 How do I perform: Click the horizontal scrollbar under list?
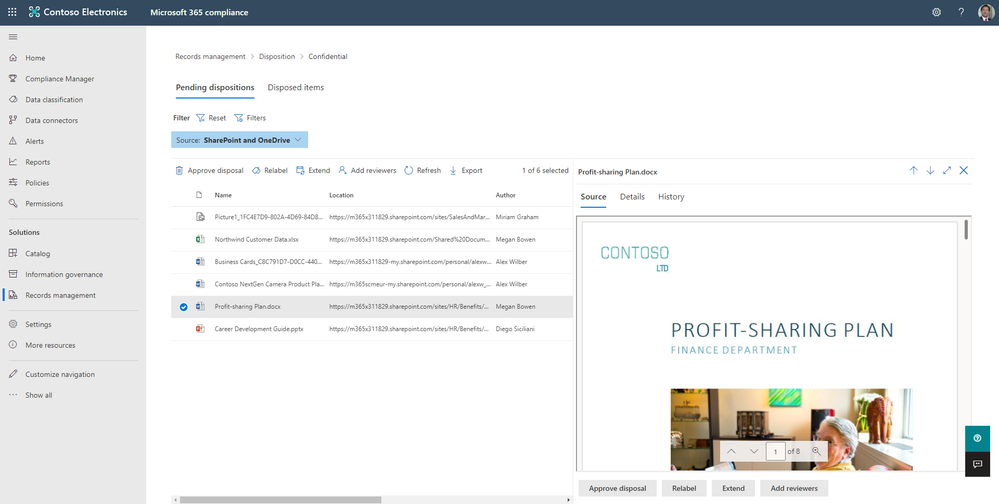[280, 500]
